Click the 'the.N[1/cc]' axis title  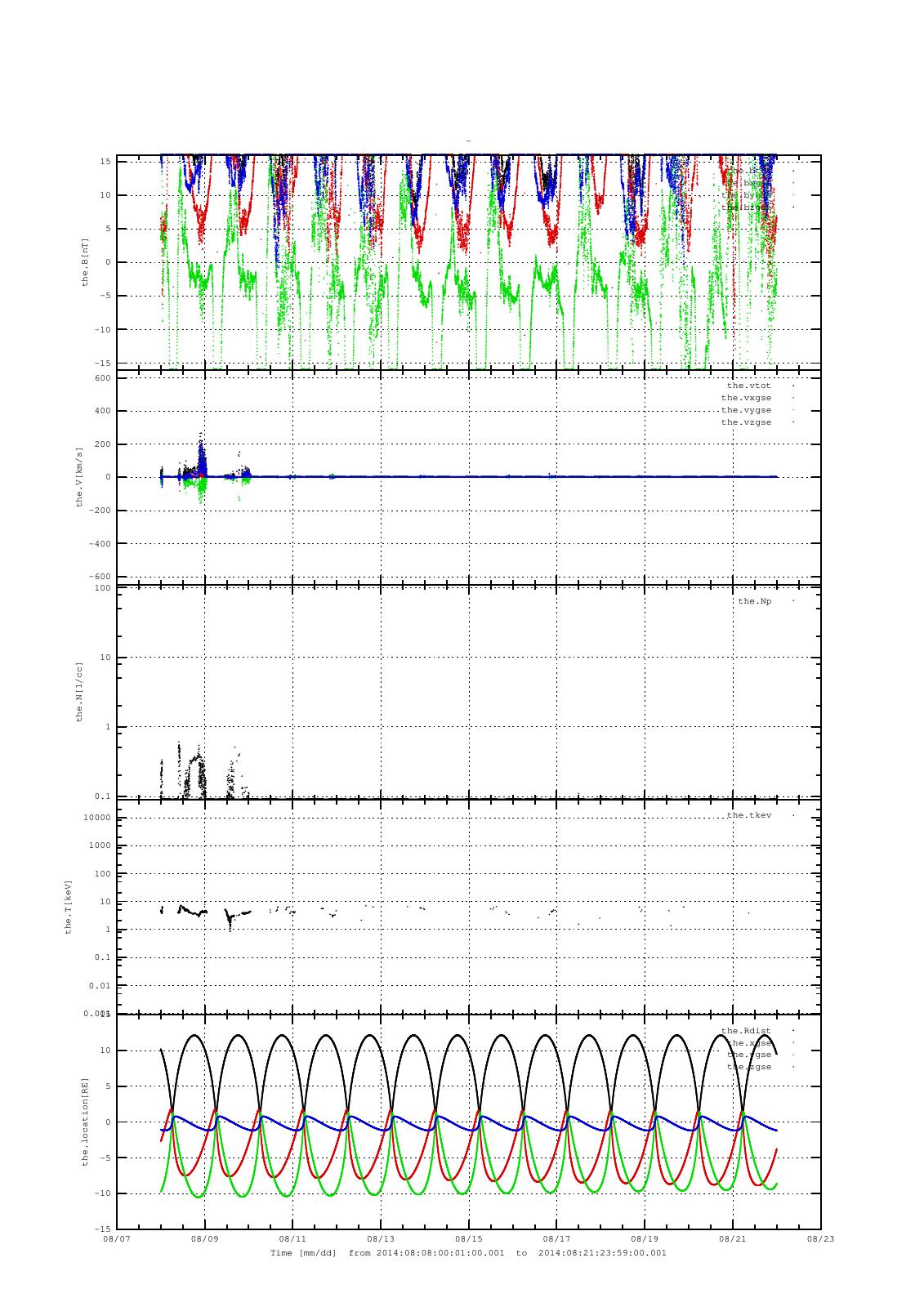coord(79,691)
